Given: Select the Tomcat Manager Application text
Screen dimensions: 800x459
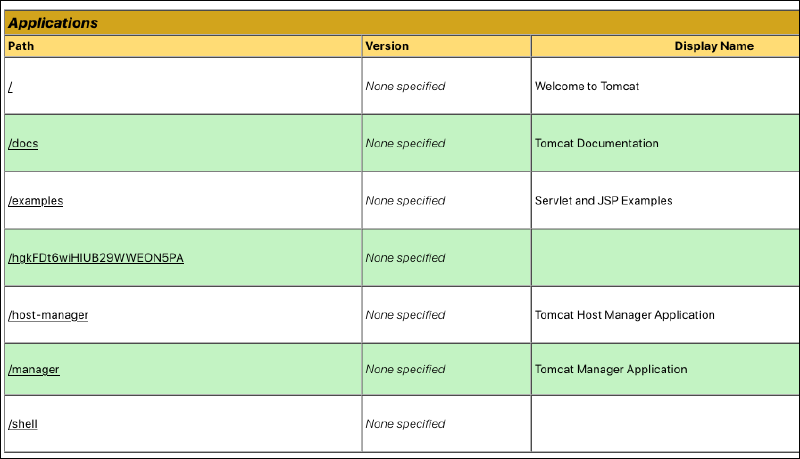Looking at the screenshot, I should point(611,369).
